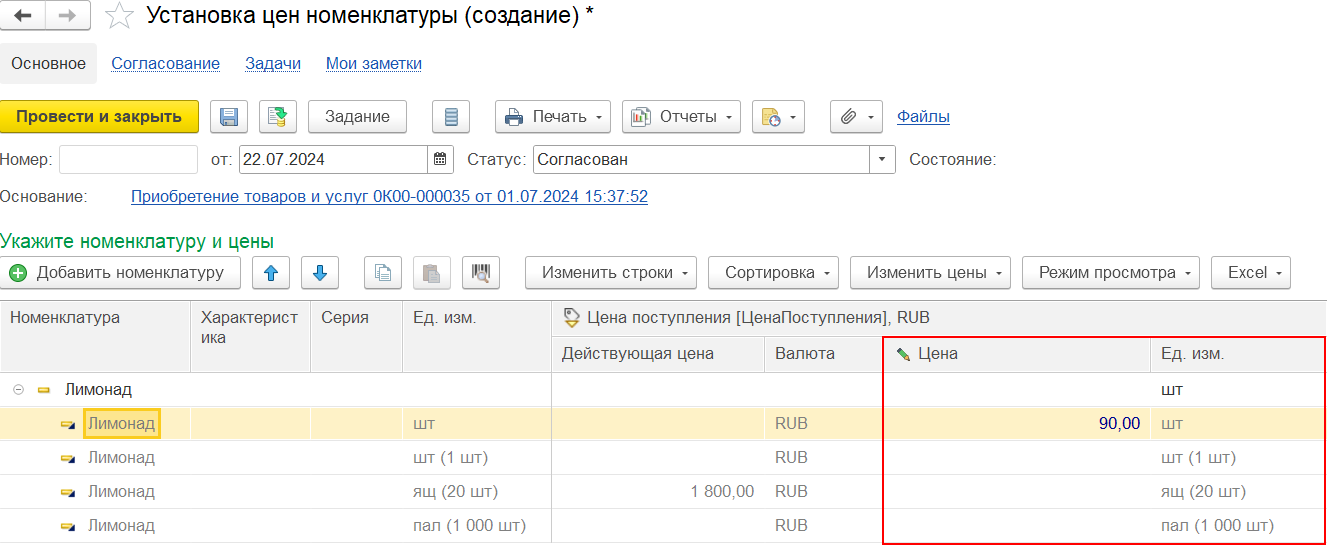Move the selected row up with the arrow
Image resolution: width=1327 pixels, height=545 pixels.
pos(271,273)
